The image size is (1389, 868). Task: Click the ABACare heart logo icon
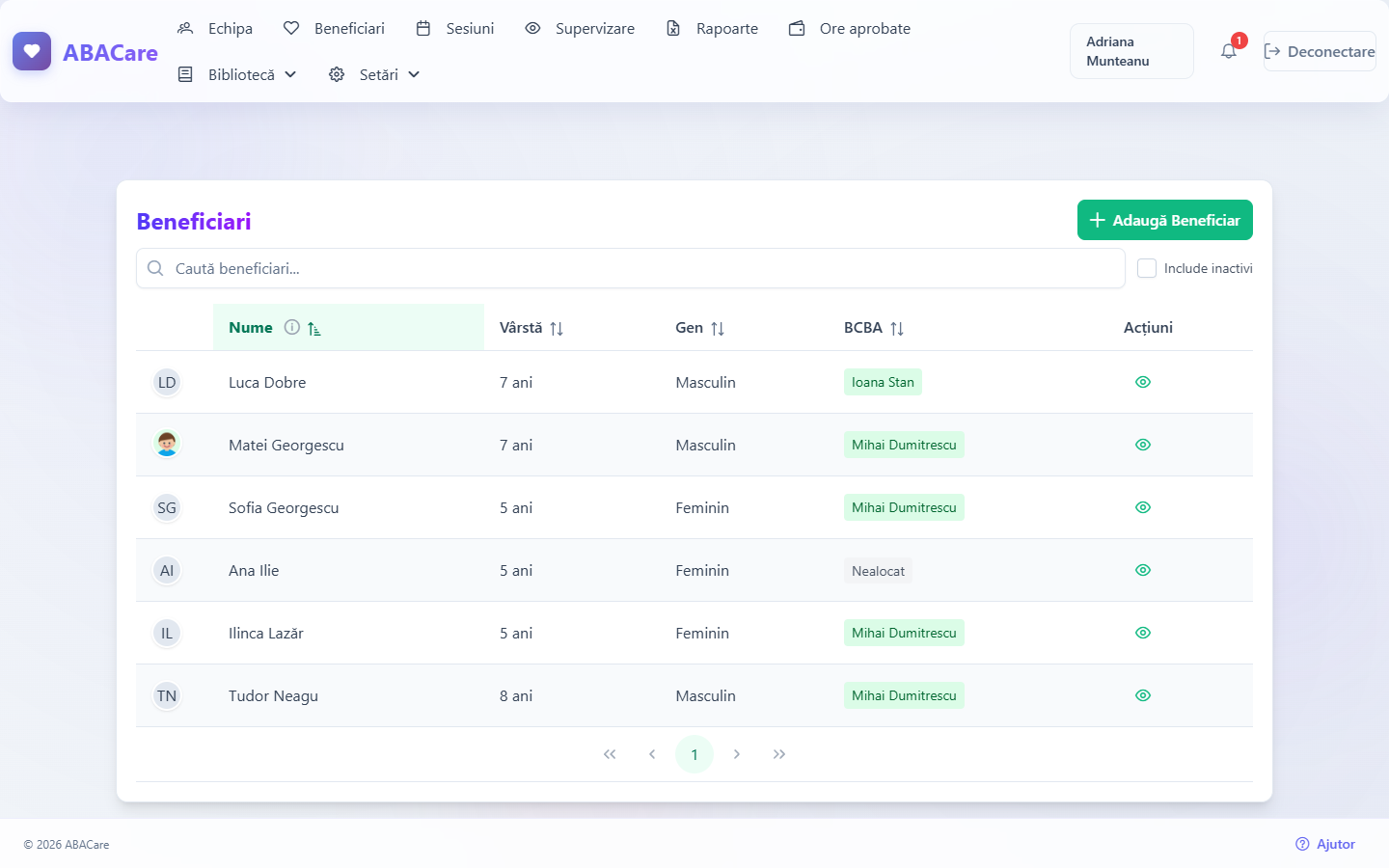click(x=32, y=51)
